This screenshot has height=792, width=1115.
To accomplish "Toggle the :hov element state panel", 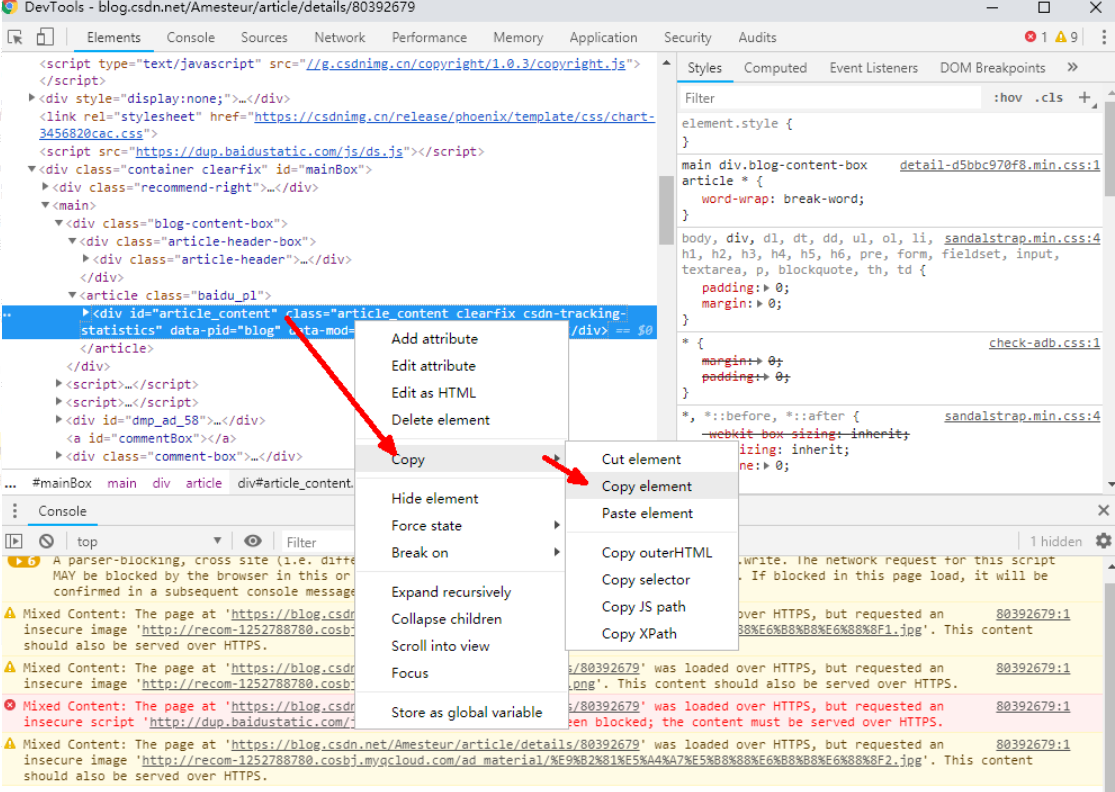I will point(1007,98).
